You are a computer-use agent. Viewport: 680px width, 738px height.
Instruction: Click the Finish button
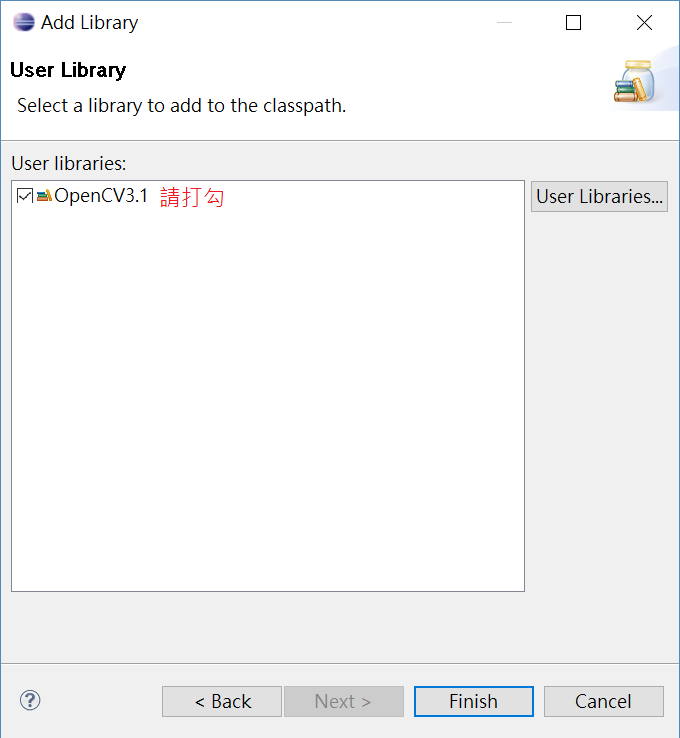[473, 701]
